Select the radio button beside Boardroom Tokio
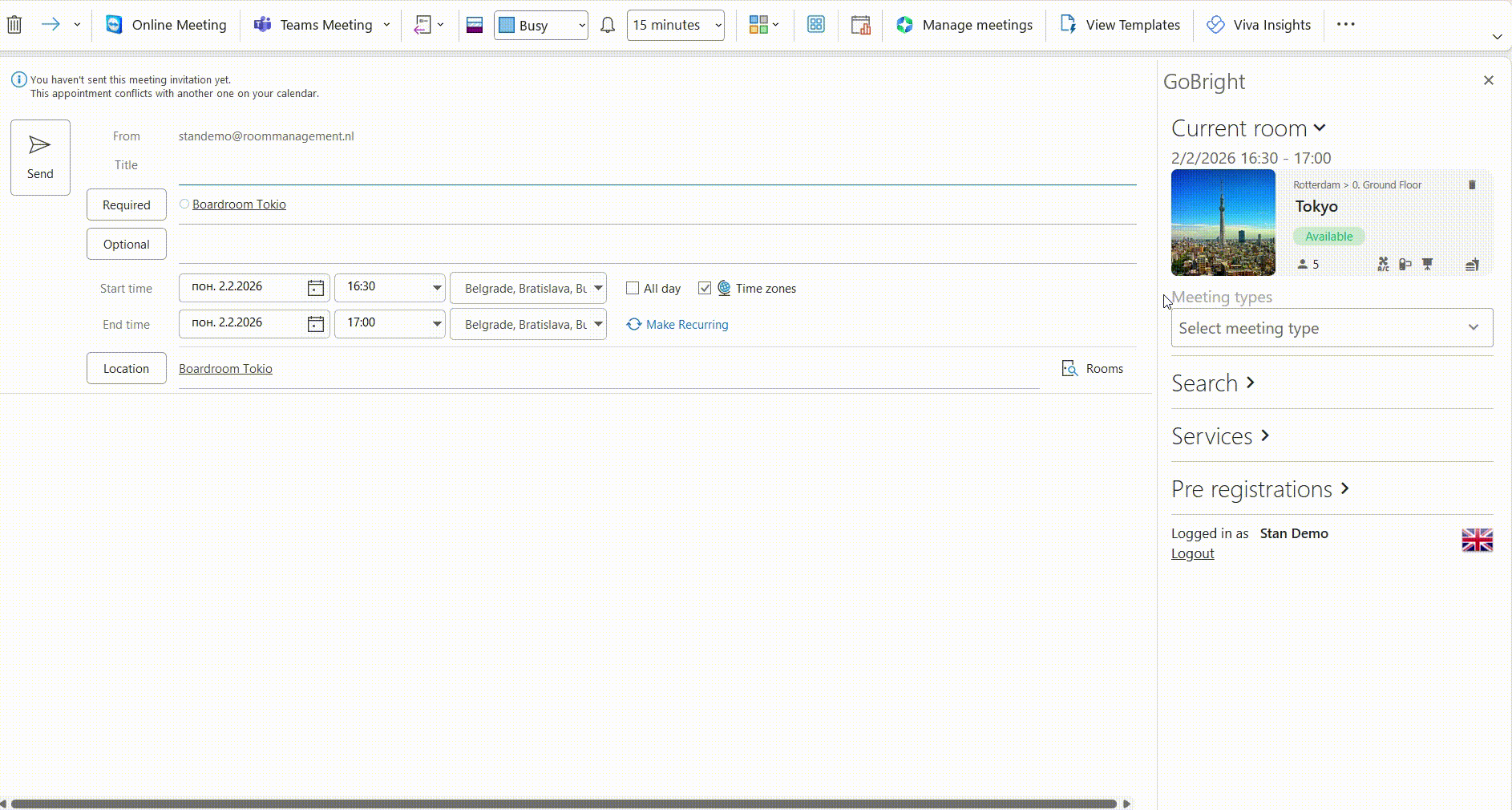 pos(184,204)
